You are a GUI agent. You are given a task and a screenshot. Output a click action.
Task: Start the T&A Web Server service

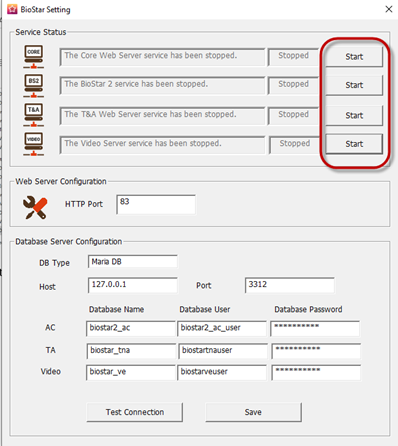[x=354, y=115]
